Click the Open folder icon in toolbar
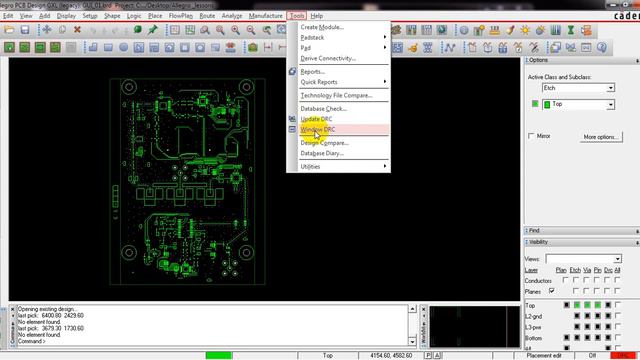This screenshot has width=640, height=360. 9,30
